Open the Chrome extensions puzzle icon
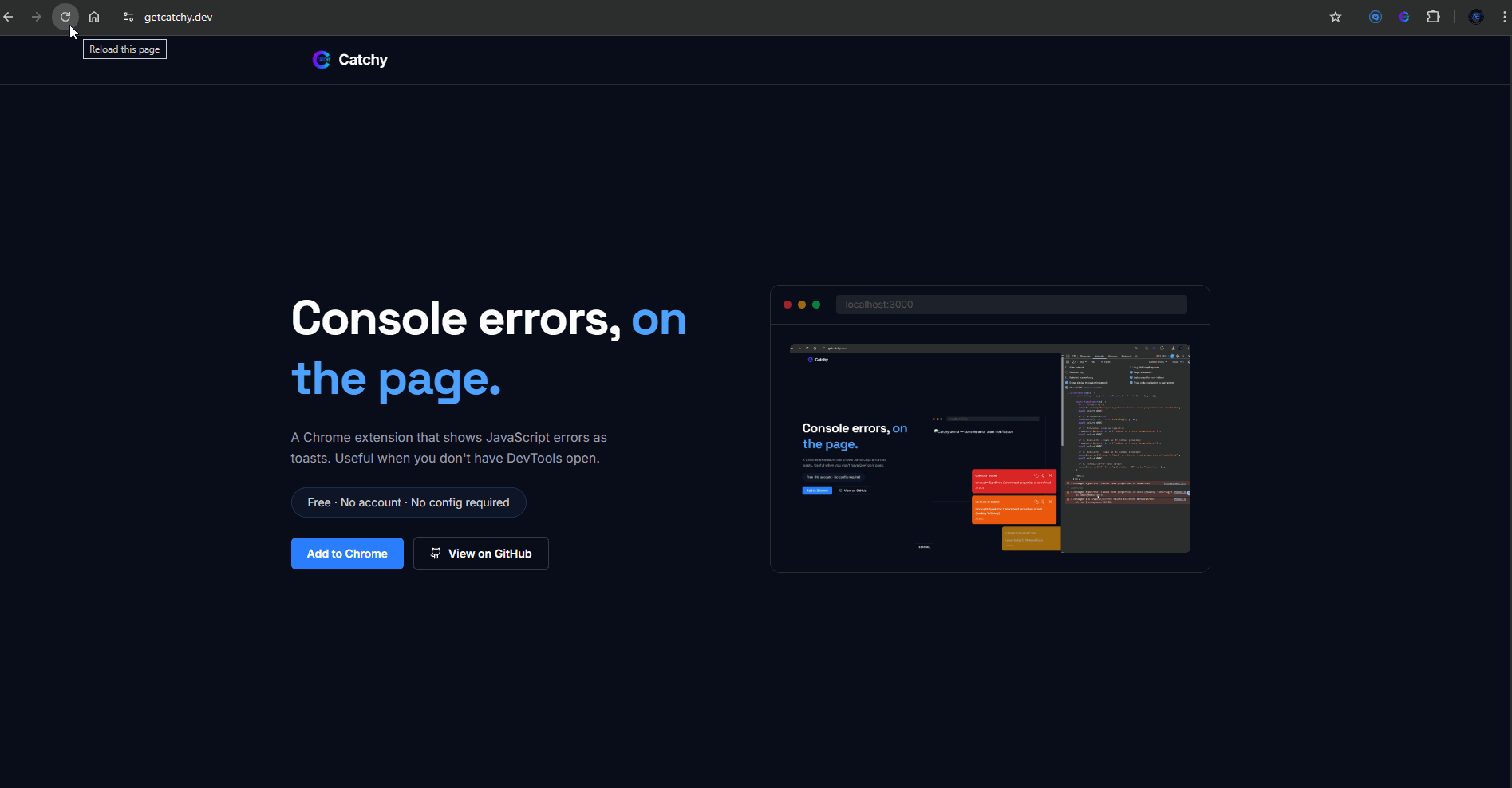Viewport: 1512px width, 788px height. click(1434, 16)
